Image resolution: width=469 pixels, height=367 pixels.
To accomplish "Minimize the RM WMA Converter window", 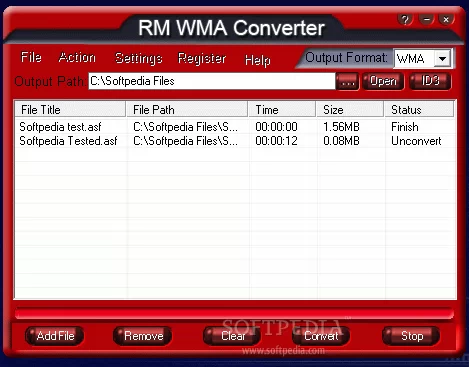I will coord(426,20).
